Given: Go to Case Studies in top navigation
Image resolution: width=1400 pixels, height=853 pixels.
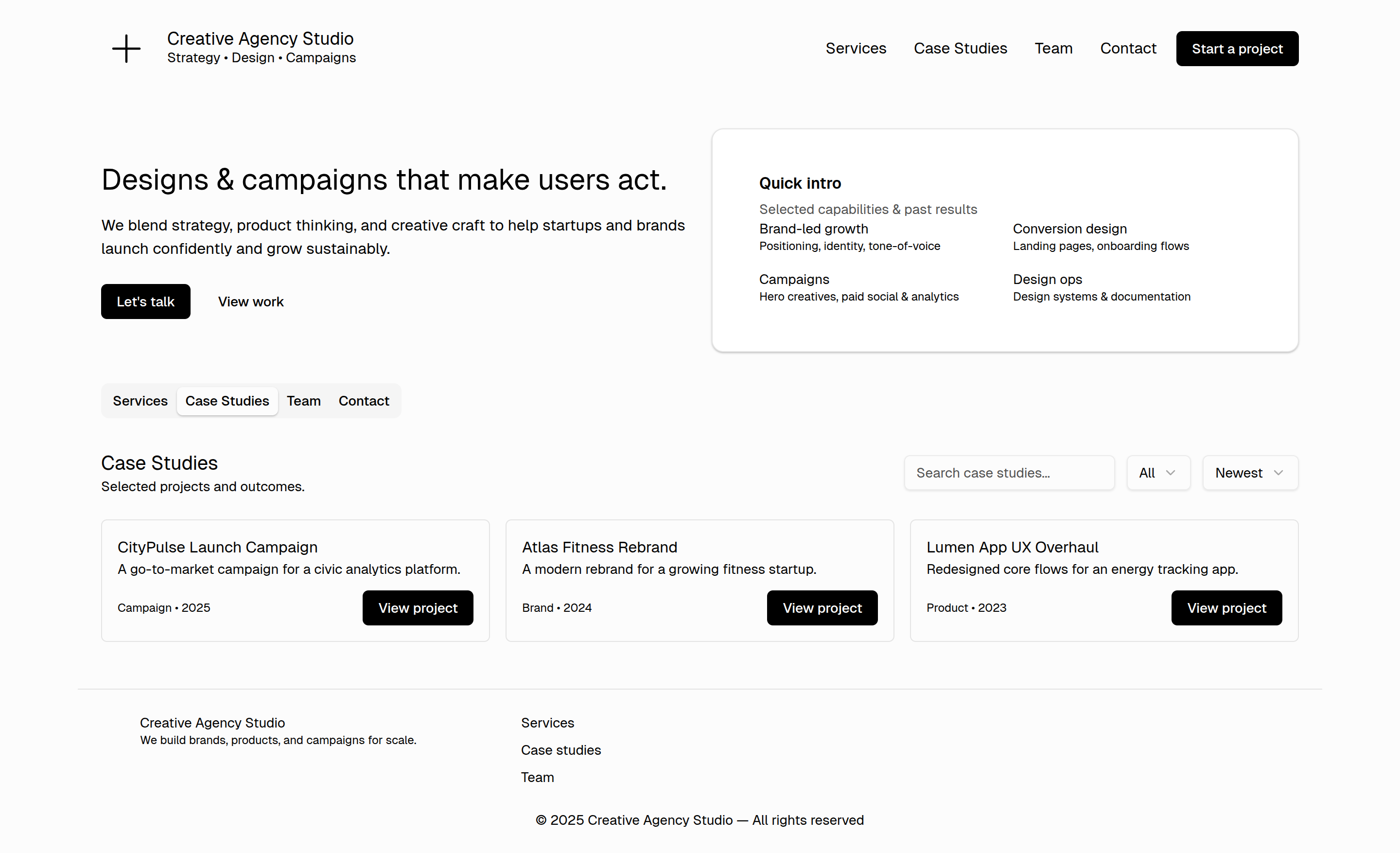Looking at the screenshot, I should (x=960, y=48).
